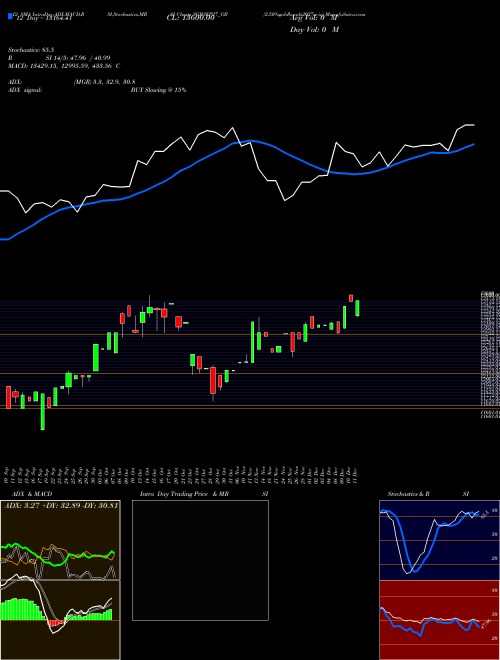Click the Avg Vol reading
The height and width of the screenshot is (660, 500).
pos(314,18)
